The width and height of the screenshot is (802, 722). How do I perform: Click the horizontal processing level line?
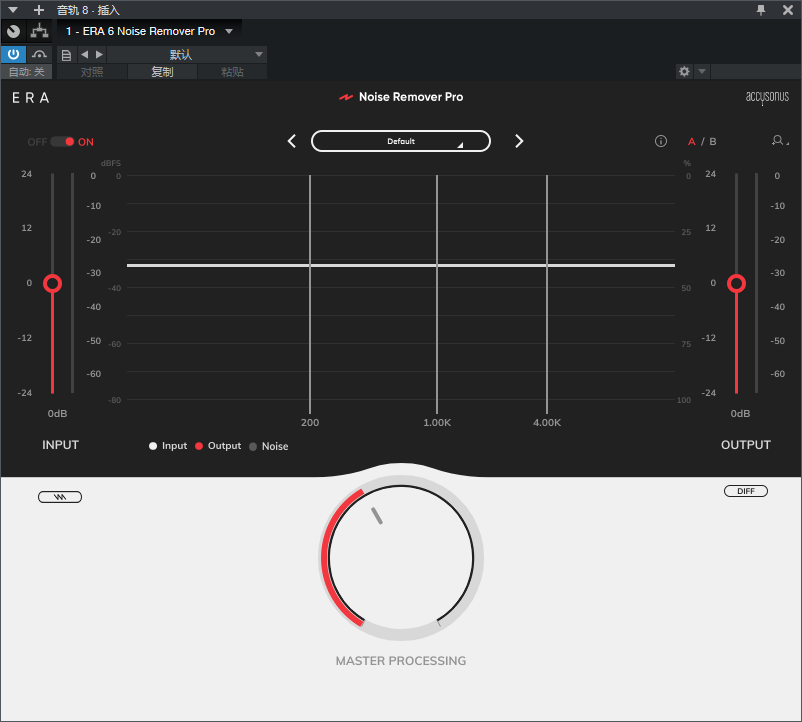click(x=401, y=265)
